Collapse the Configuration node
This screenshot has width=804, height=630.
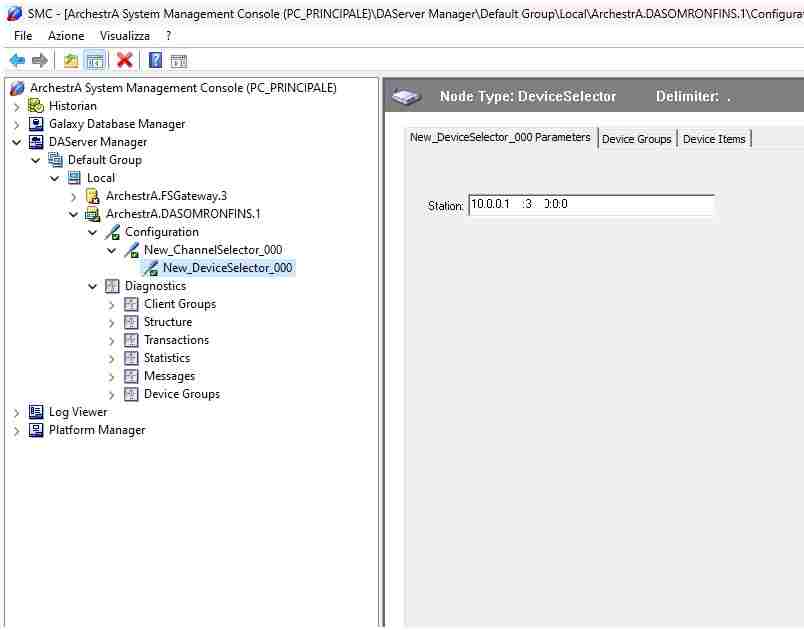point(93,233)
